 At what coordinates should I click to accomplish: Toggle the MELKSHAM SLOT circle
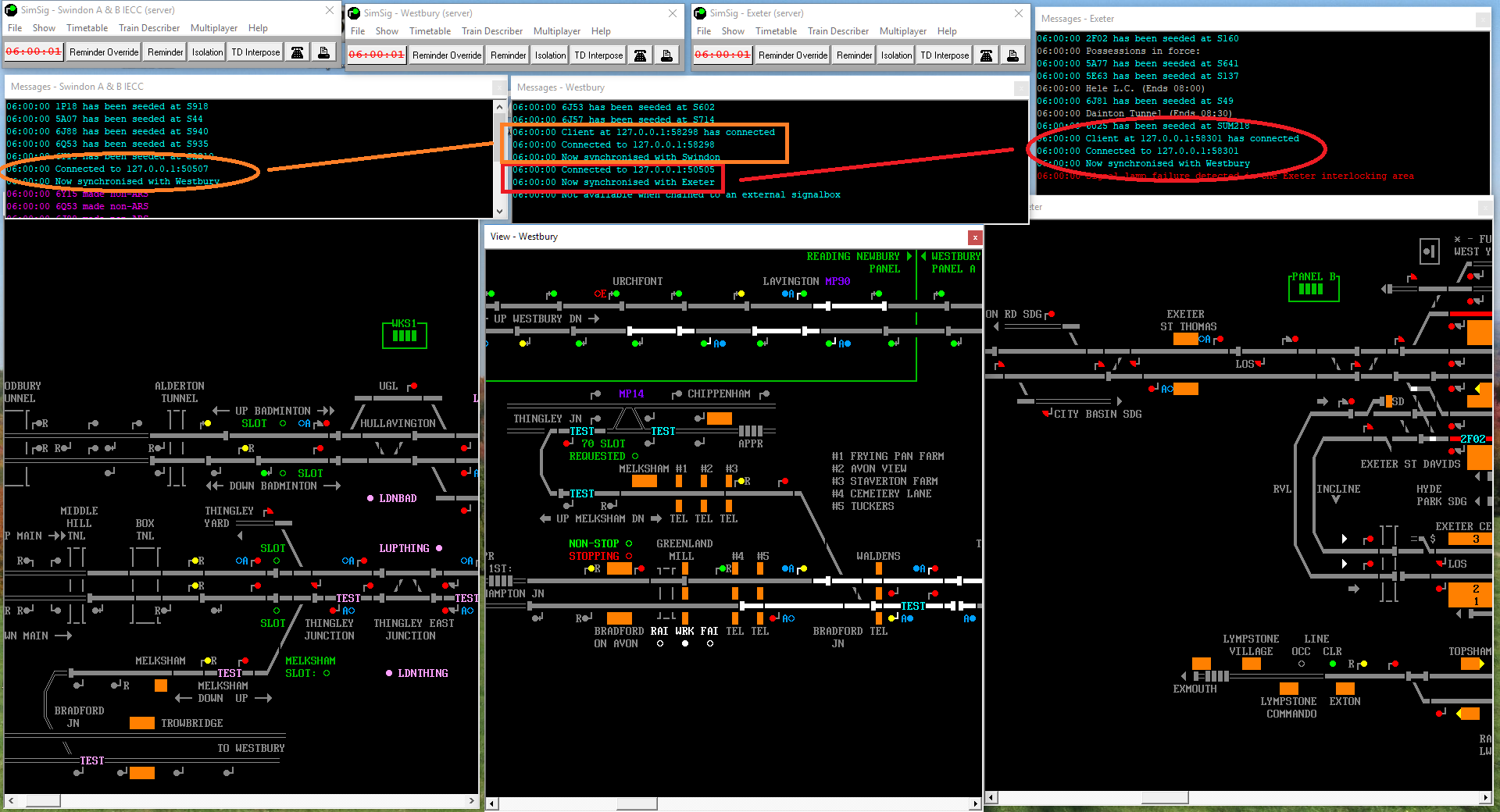coord(327,673)
